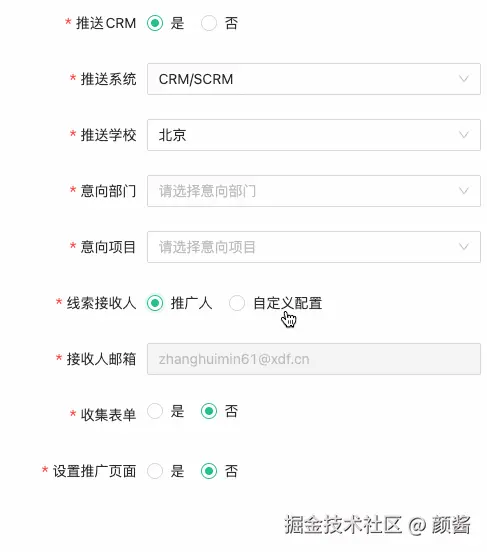Select 否 for 设置推广页面

[209, 471]
